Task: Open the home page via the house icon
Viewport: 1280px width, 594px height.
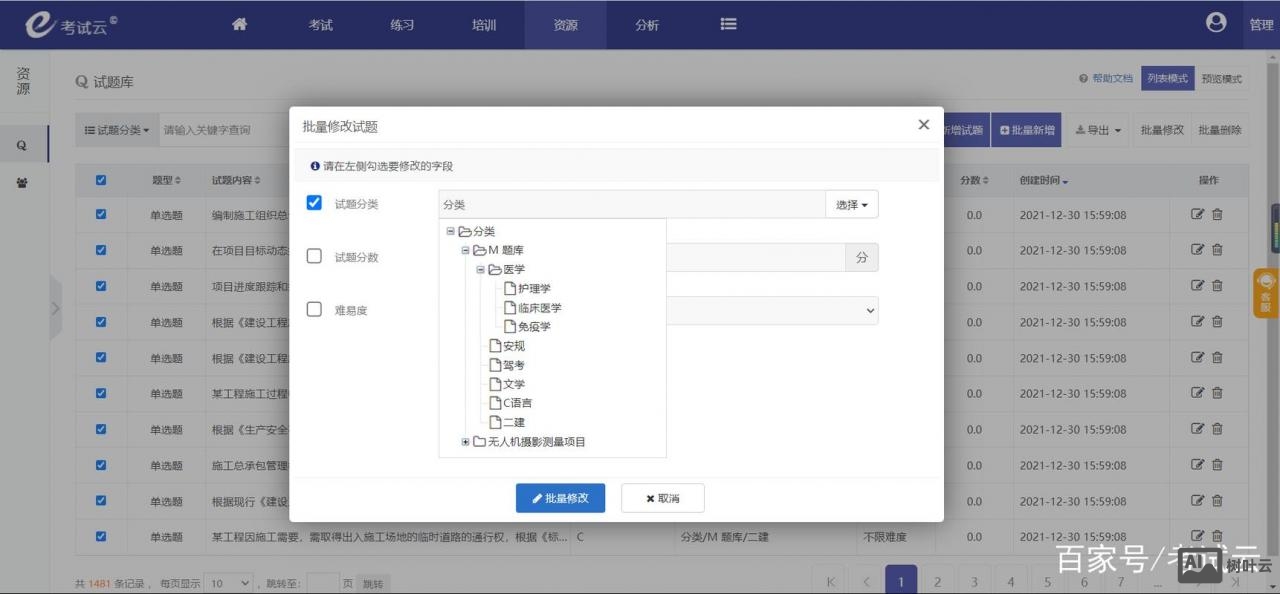Action: click(239, 24)
